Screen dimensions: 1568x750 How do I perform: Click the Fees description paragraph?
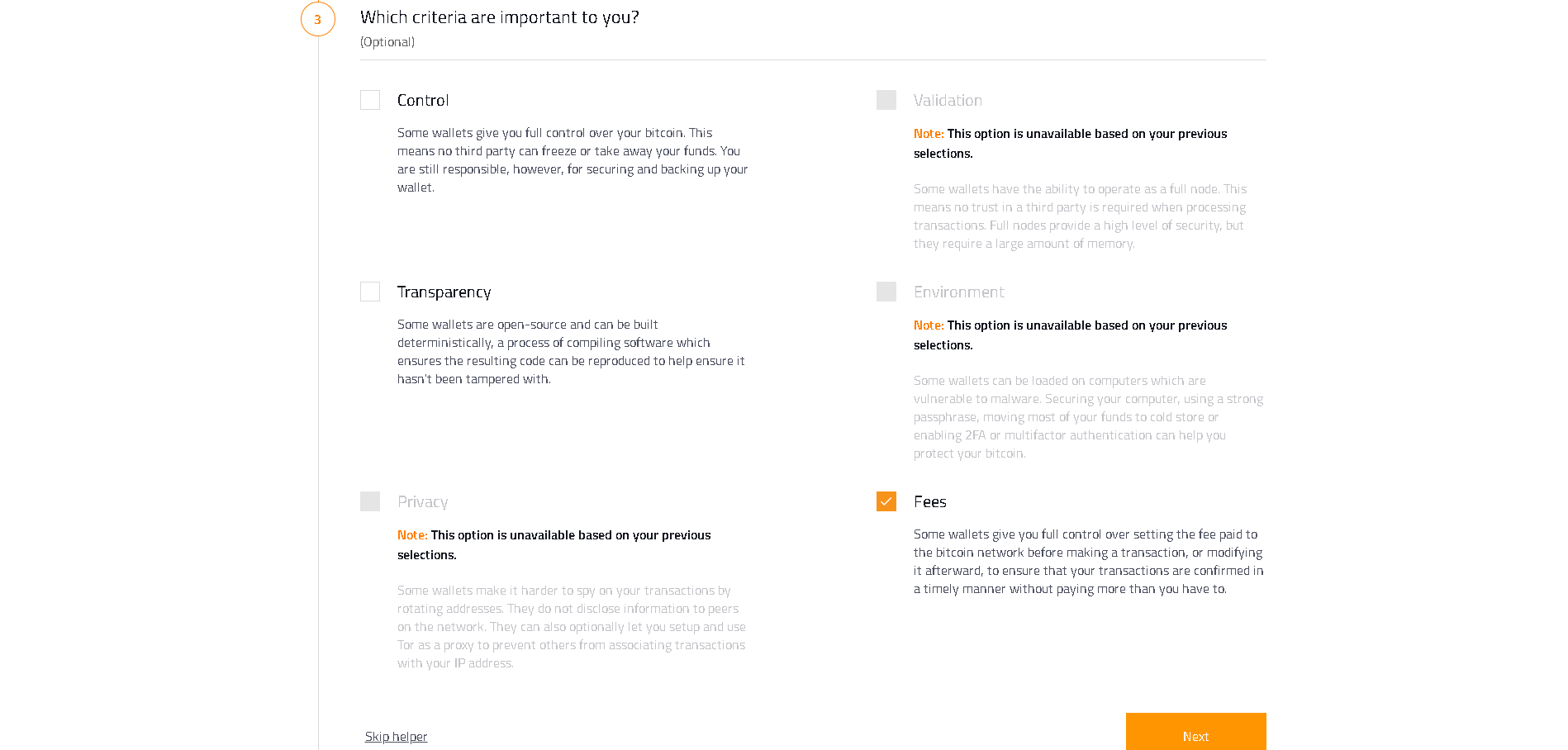click(x=1088, y=561)
